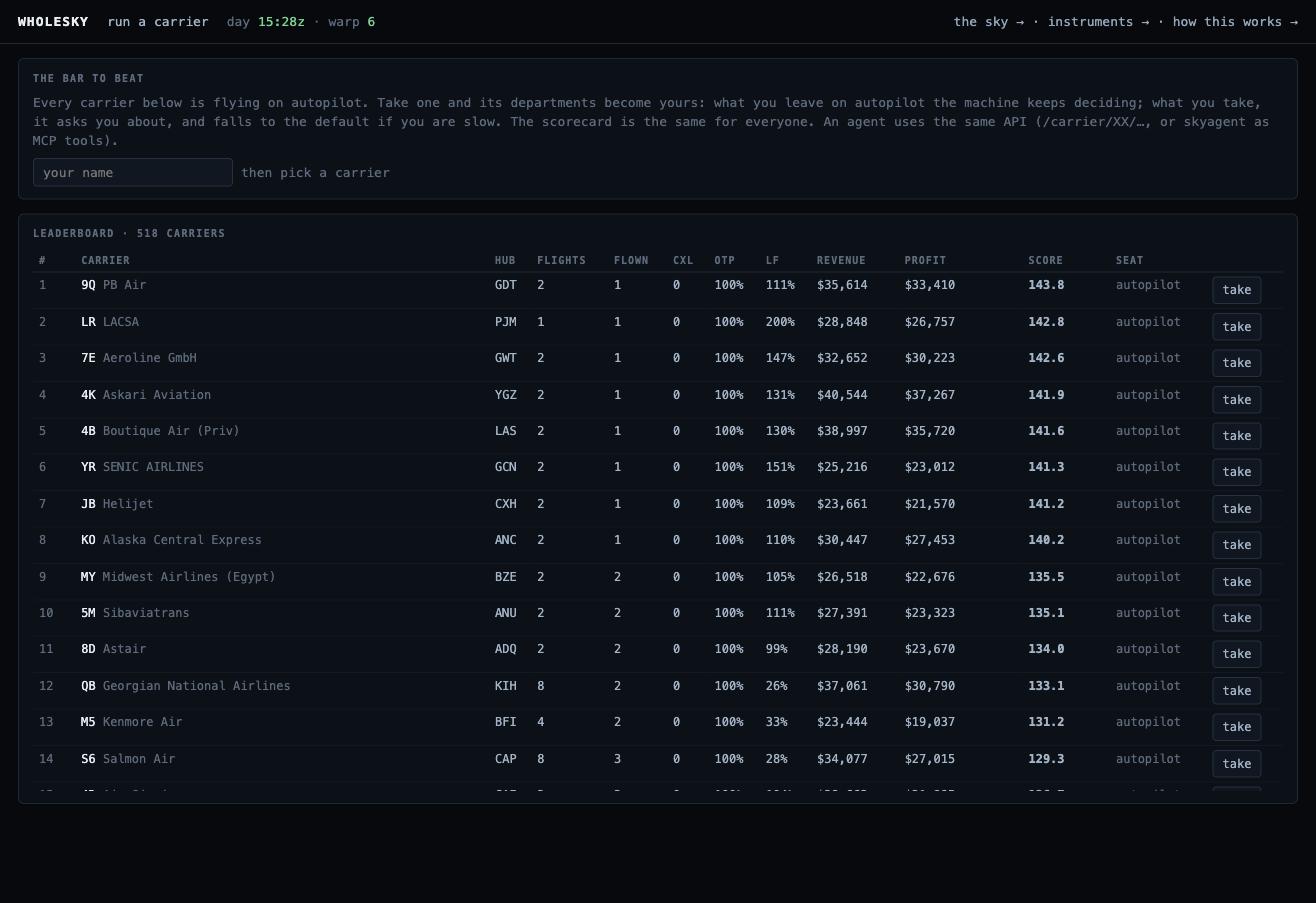Image resolution: width=1316 pixels, height=903 pixels.
Task: Take the Midwest Airlines (Egypt) carrier
Action: tap(1236, 582)
